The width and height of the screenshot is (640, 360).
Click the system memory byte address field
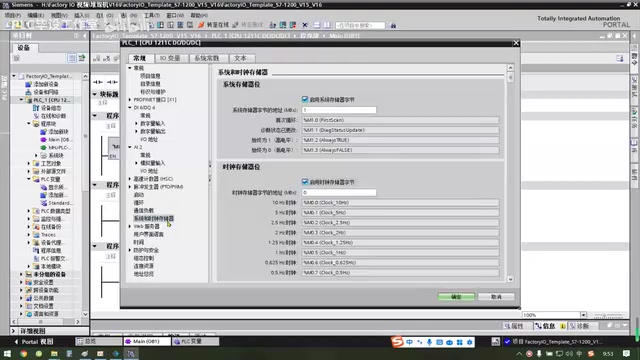pos(339,110)
